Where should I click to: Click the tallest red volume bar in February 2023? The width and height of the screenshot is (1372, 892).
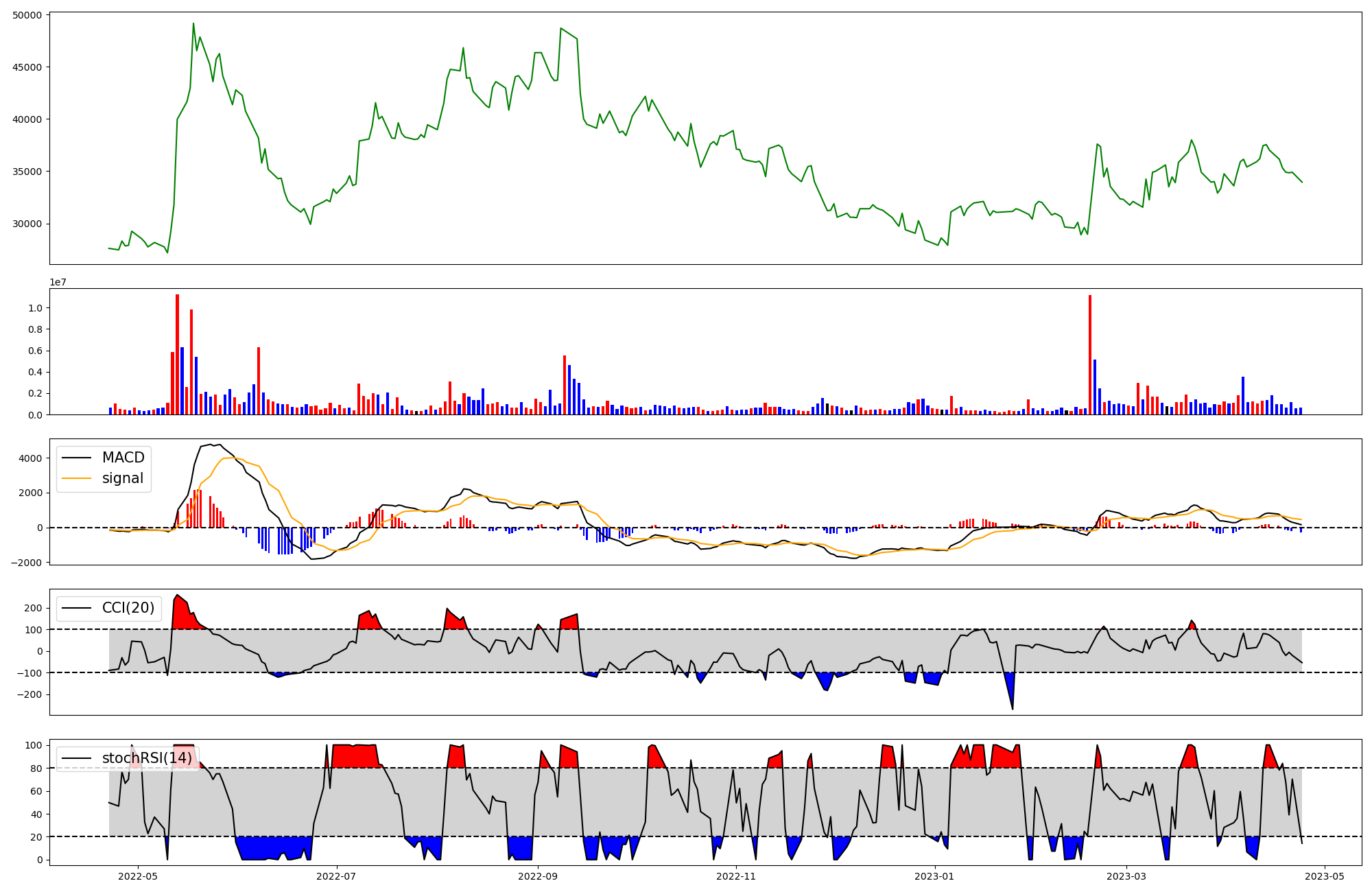pyautogui.click(x=1090, y=353)
